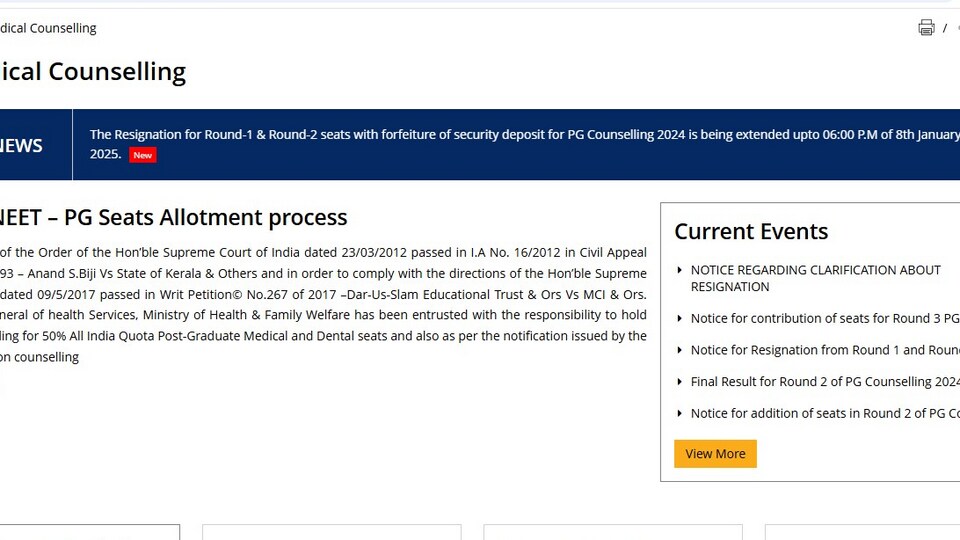Click arrow bullet beside contribution of seats notice
This screenshot has height=540, width=960.
680,318
